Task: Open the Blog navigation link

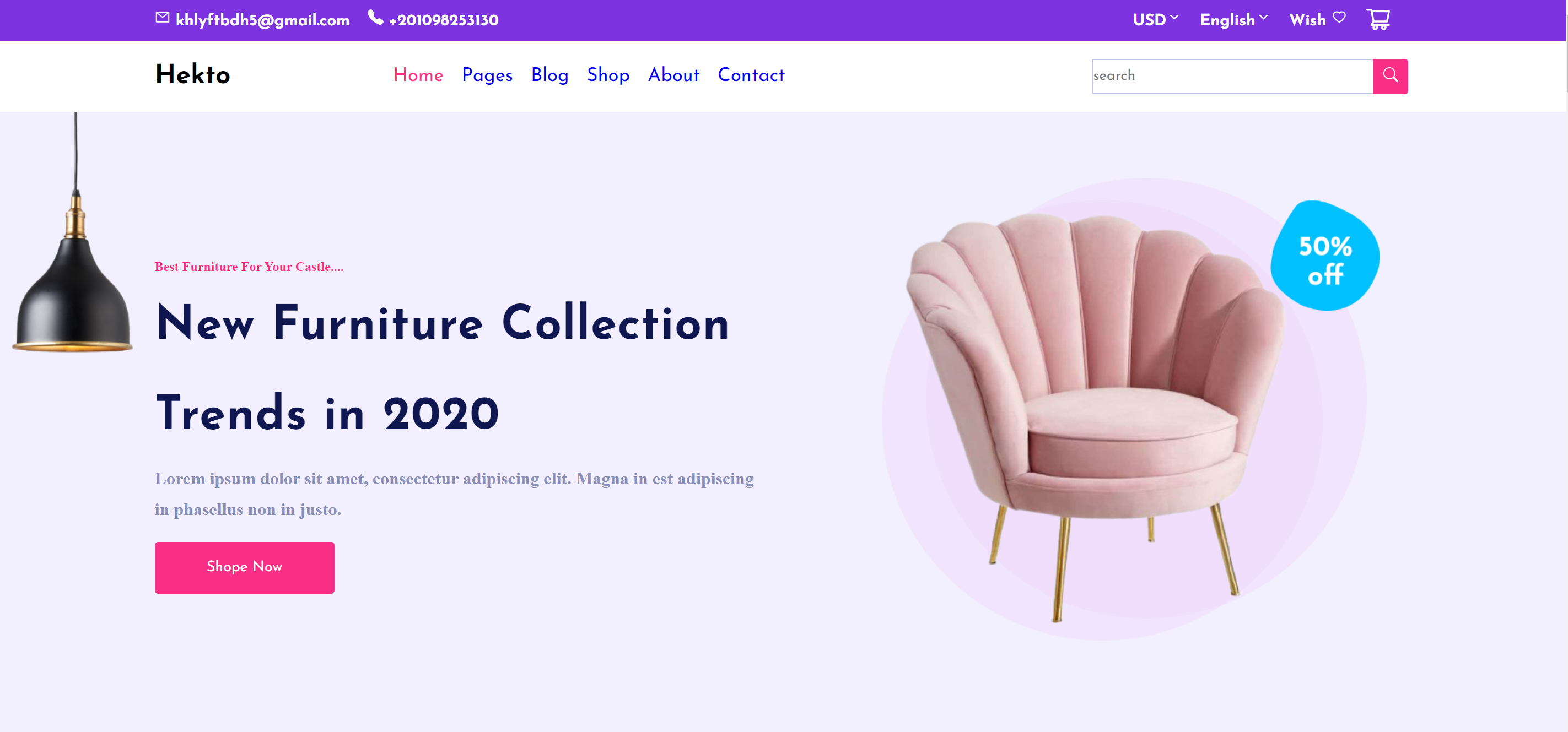Action: (549, 75)
